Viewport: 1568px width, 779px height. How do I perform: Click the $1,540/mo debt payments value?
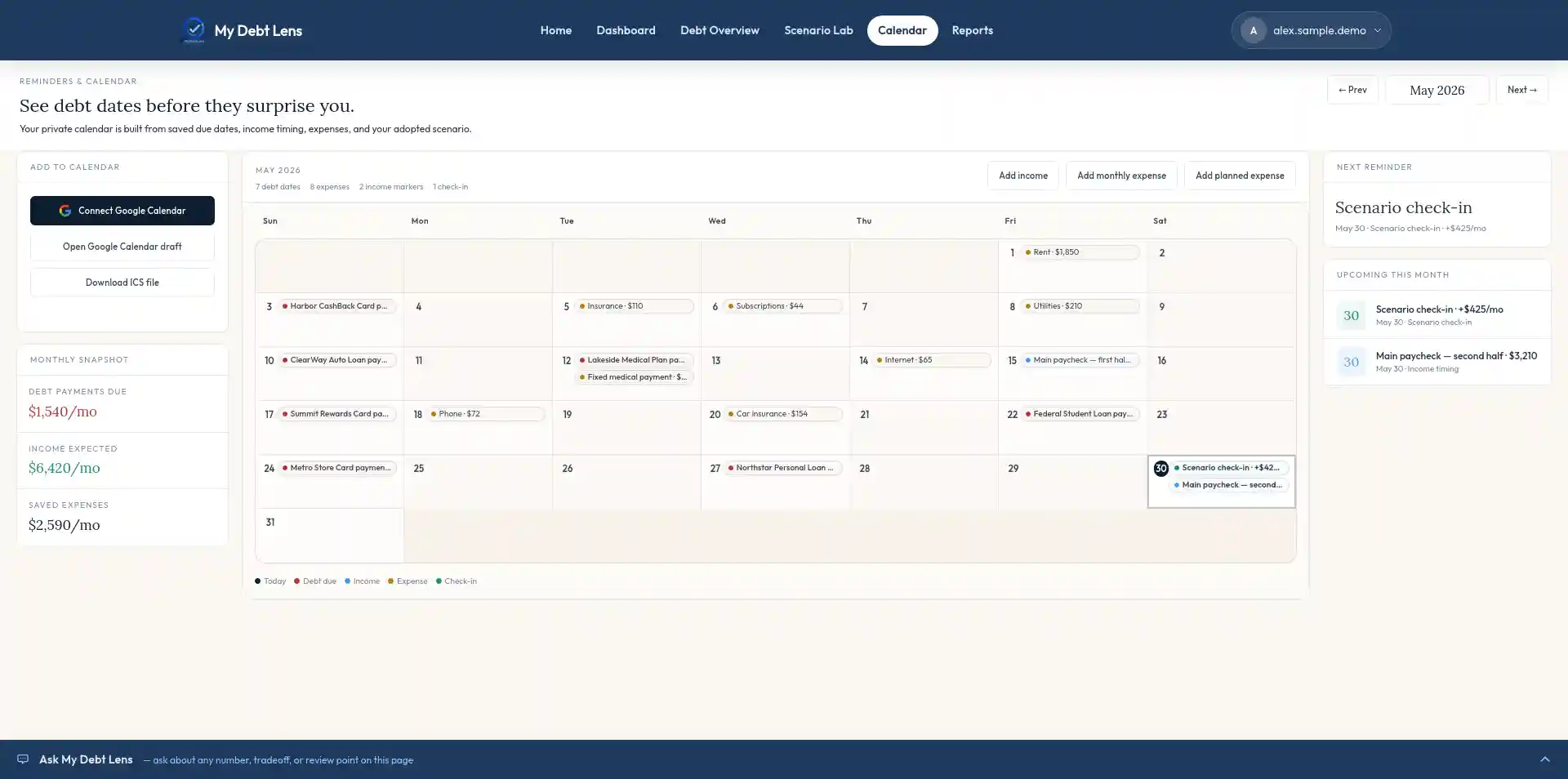point(63,412)
